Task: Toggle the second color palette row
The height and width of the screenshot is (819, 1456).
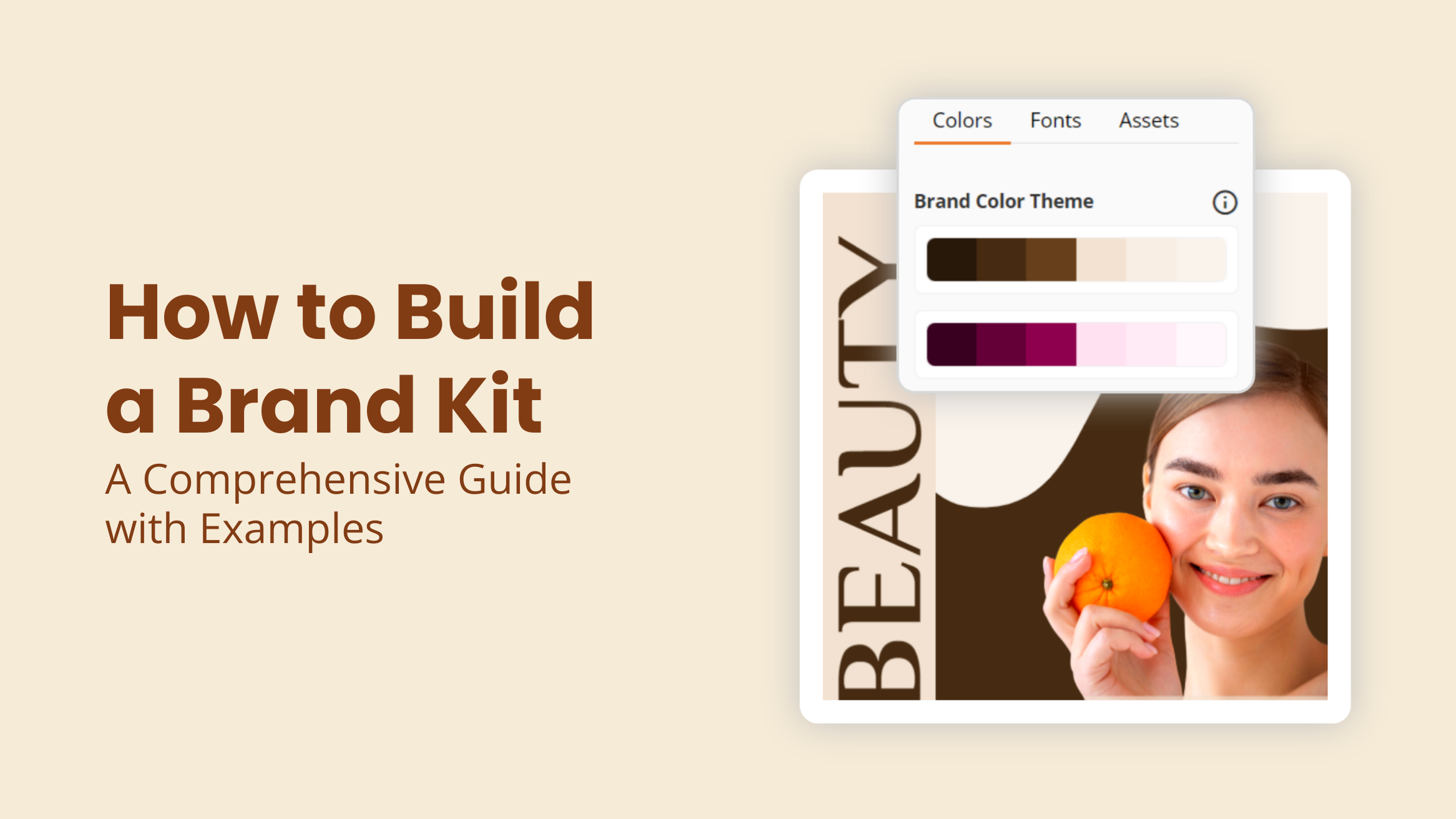Action: [x=1076, y=344]
